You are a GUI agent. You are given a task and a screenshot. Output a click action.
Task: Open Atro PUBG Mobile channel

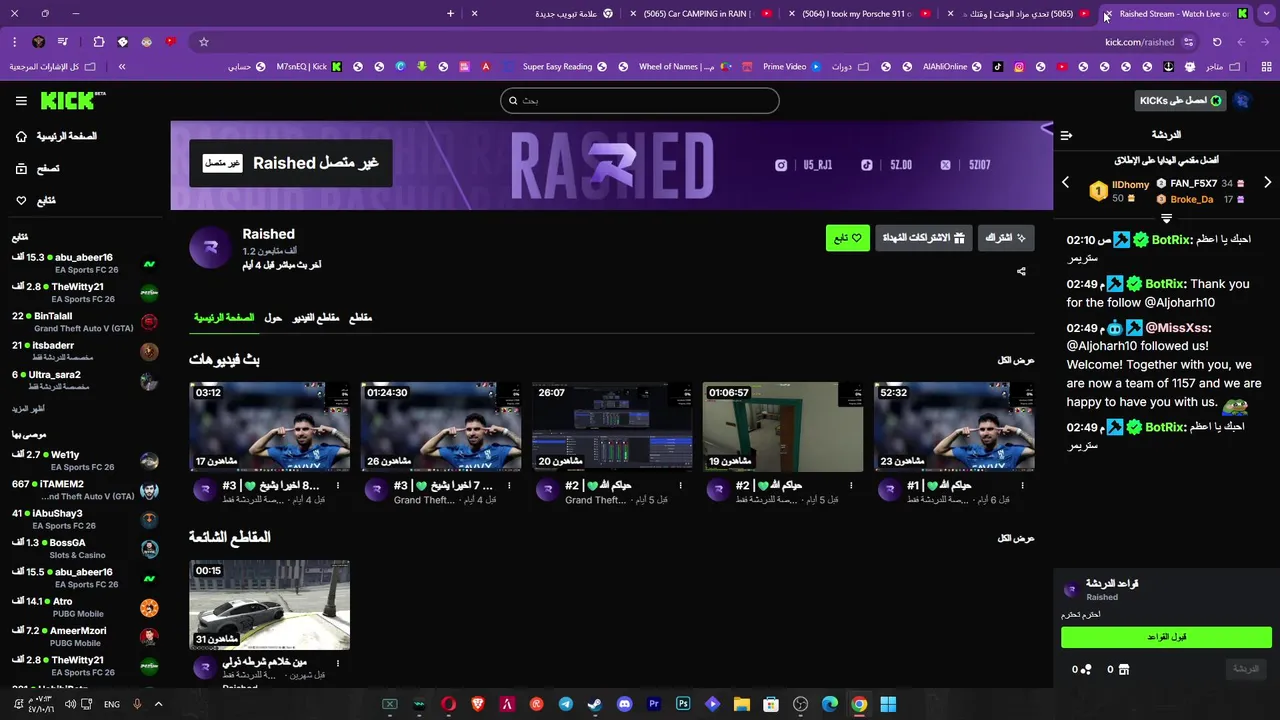85,608
